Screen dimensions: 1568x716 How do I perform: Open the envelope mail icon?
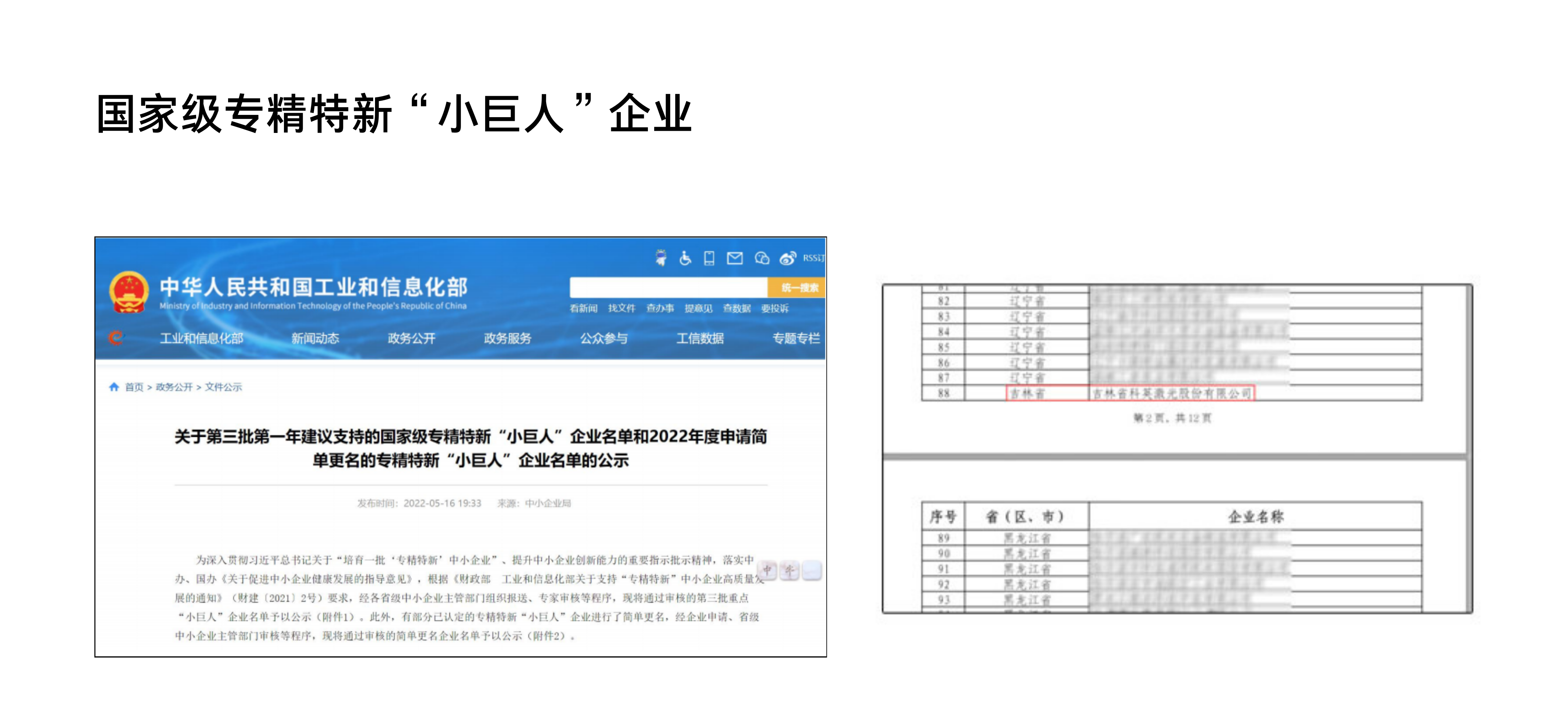tap(735, 258)
